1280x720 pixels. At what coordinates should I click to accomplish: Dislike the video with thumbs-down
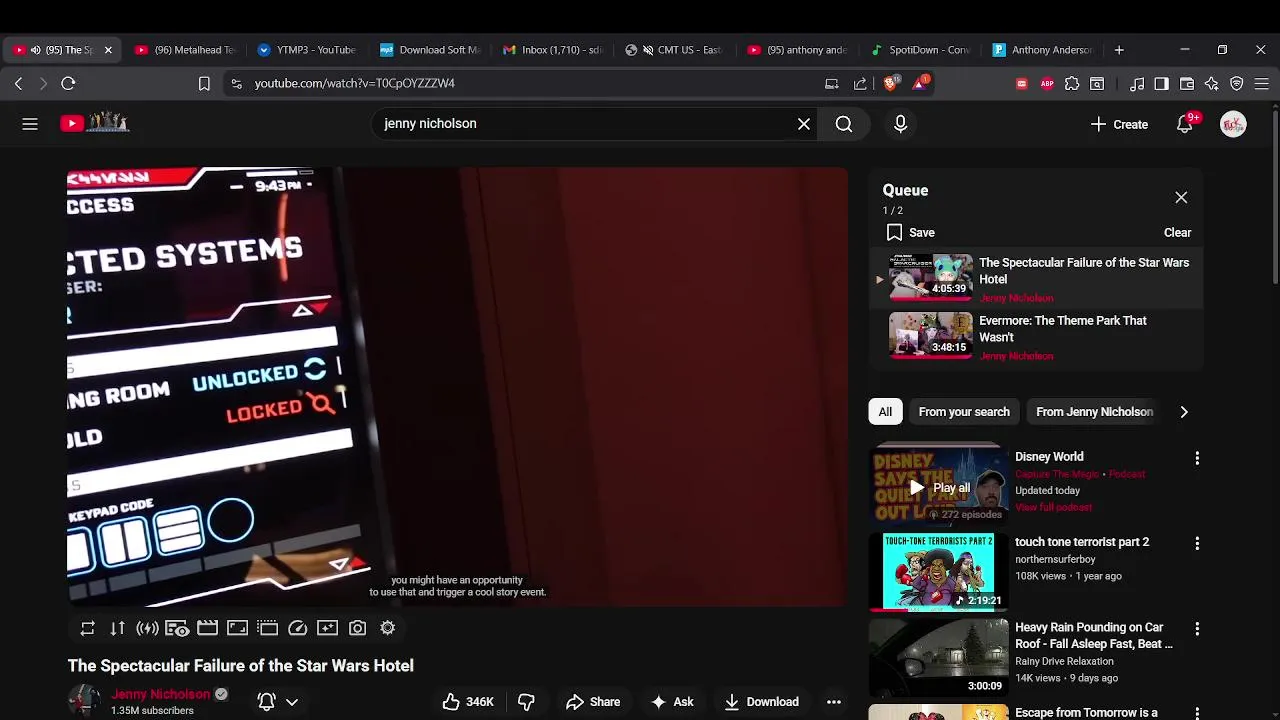tap(526, 702)
